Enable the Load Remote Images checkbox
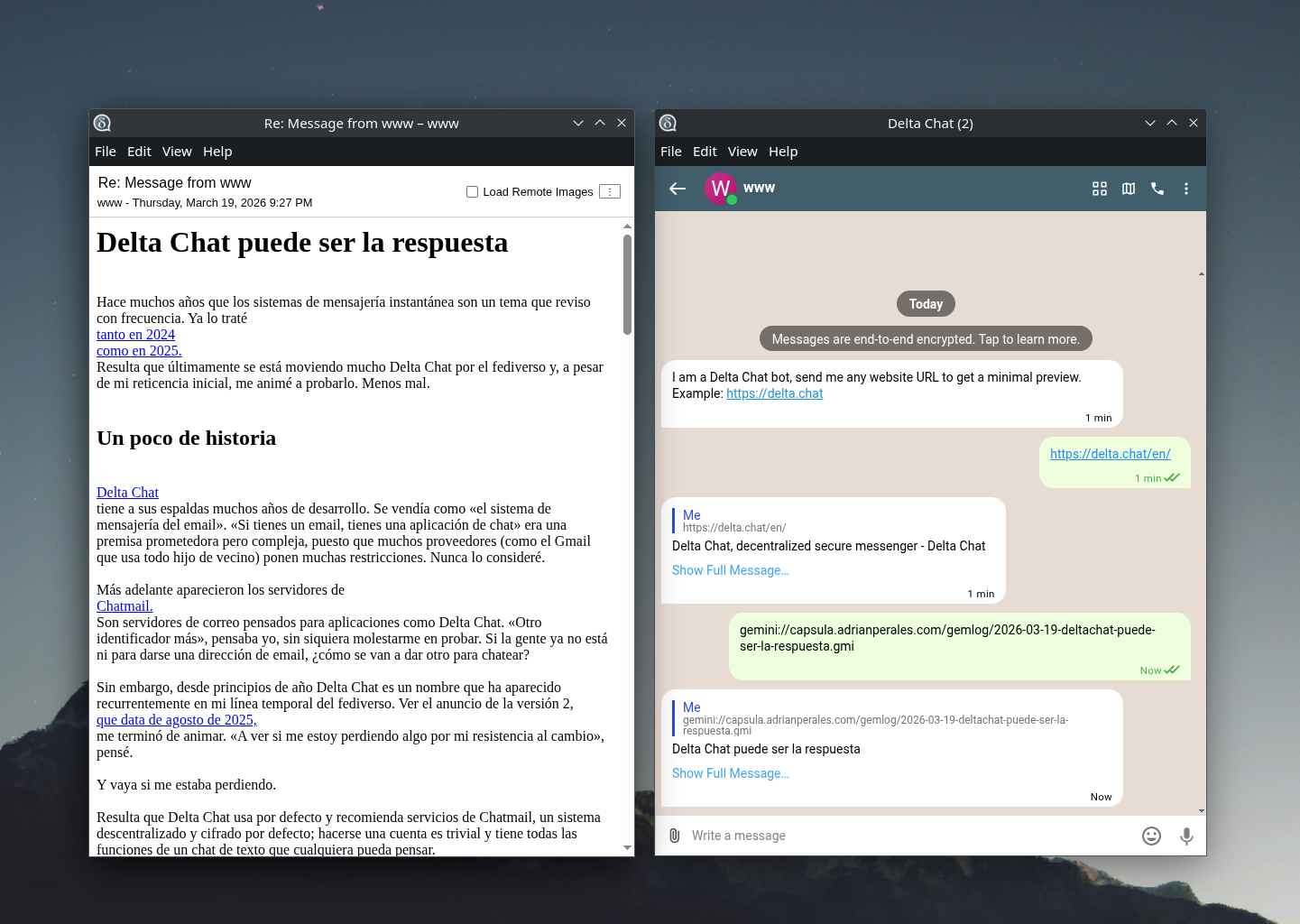Image resolution: width=1300 pixels, height=924 pixels. coord(472,191)
